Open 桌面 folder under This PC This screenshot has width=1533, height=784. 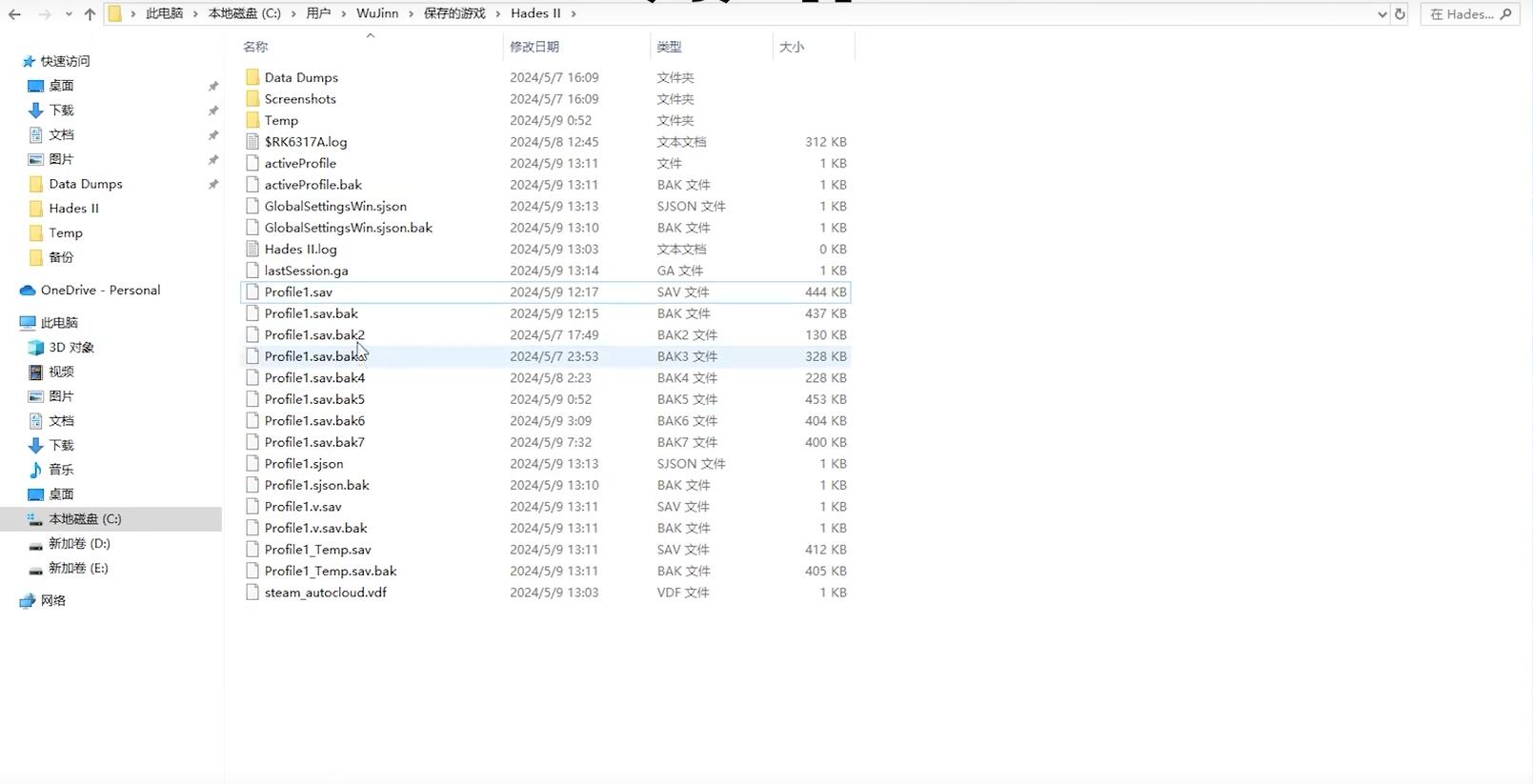[x=61, y=494]
